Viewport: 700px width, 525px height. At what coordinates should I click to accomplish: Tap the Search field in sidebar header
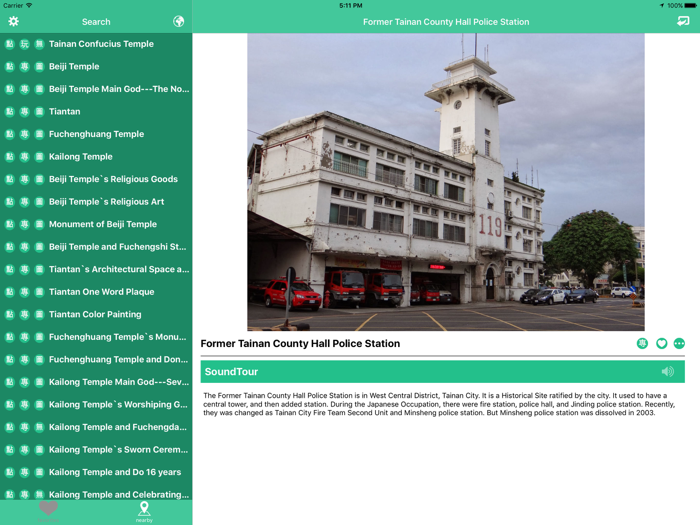96,21
